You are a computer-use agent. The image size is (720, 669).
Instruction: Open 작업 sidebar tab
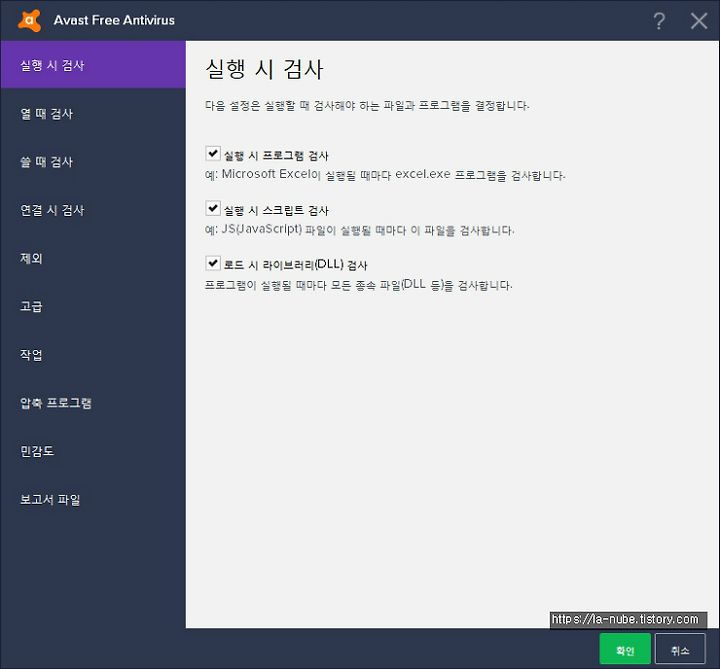[x=93, y=354]
